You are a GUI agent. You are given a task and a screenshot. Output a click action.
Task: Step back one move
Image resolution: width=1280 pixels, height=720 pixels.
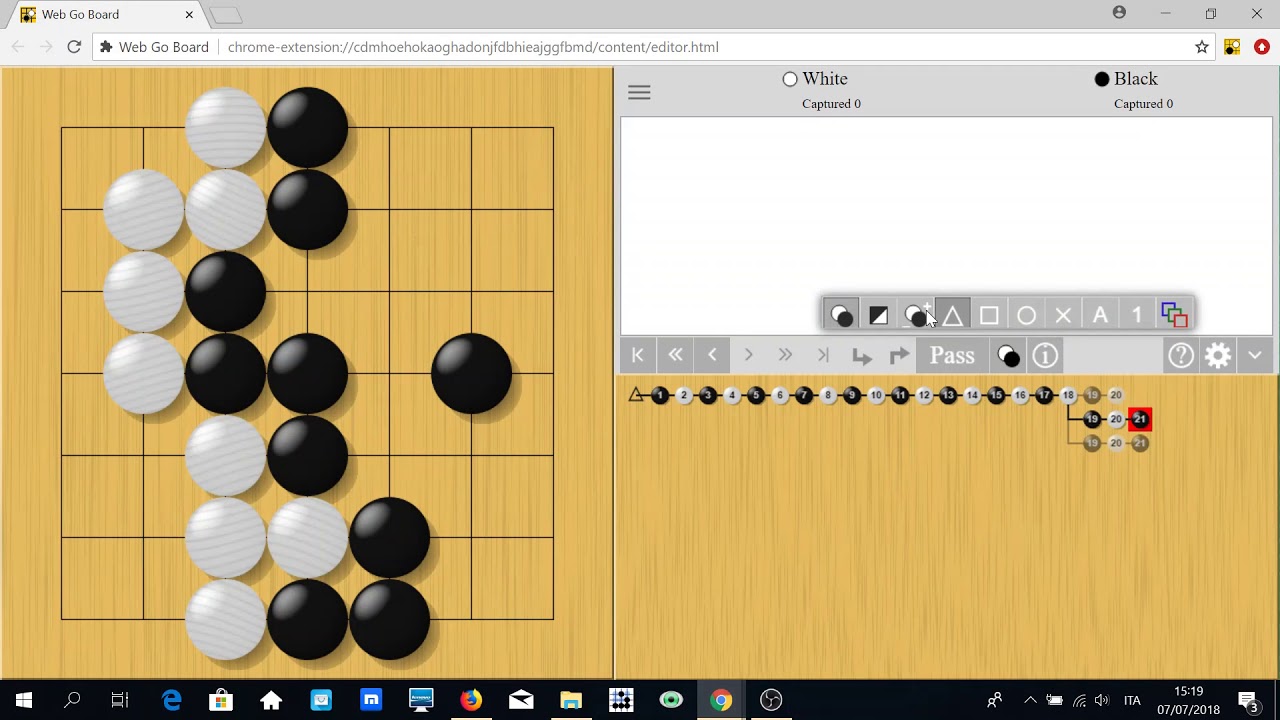712,355
